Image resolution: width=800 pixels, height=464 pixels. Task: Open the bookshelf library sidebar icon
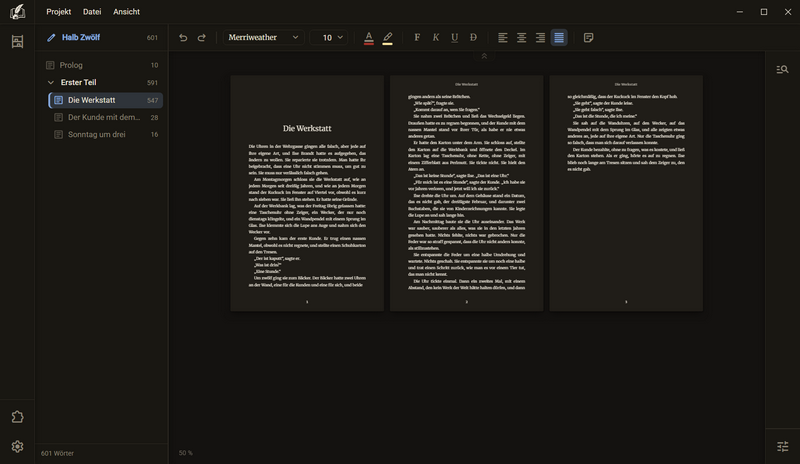tap(17, 41)
